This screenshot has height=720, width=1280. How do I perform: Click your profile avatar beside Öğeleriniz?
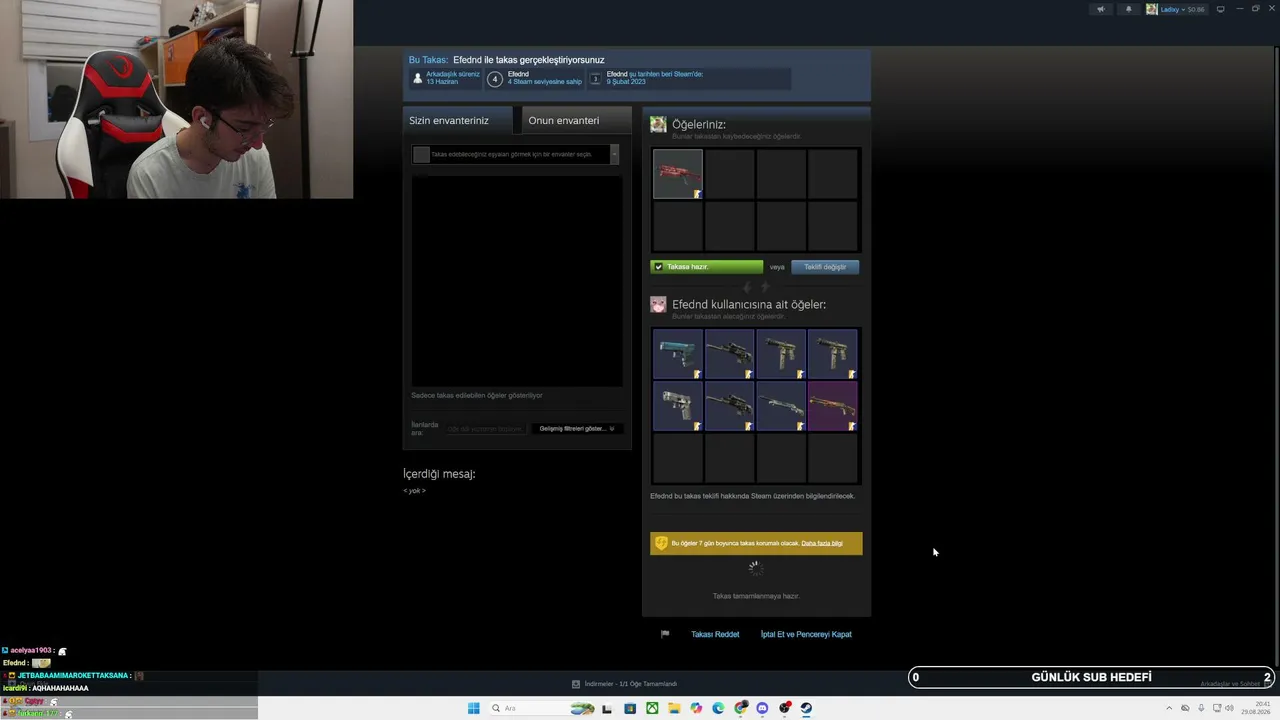(658, 124)
